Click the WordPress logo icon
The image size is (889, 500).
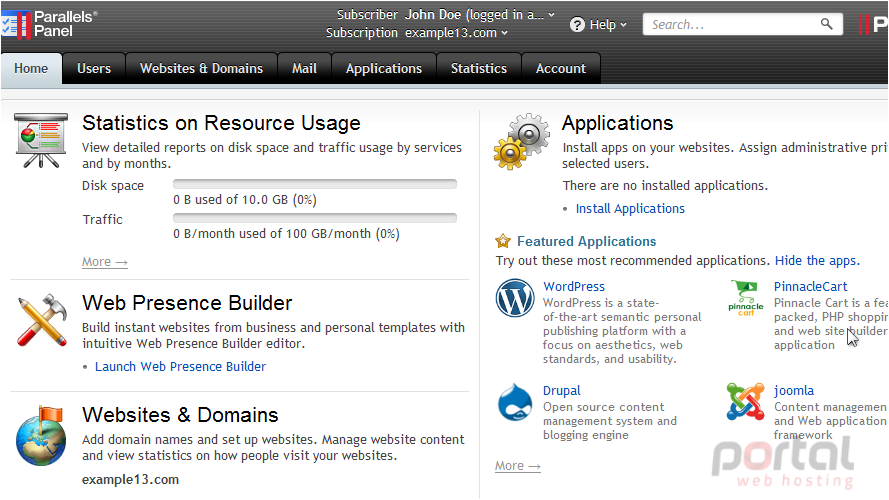(515, 298)
